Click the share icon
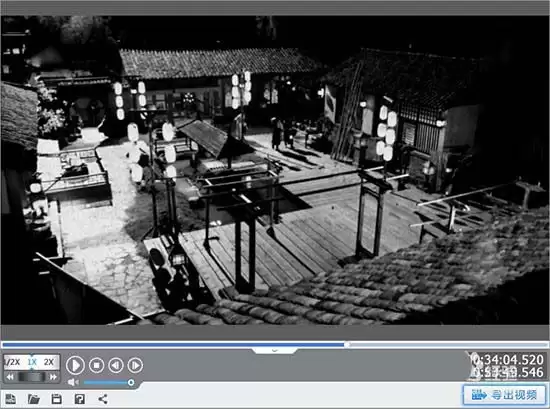 tap(103, 399)
